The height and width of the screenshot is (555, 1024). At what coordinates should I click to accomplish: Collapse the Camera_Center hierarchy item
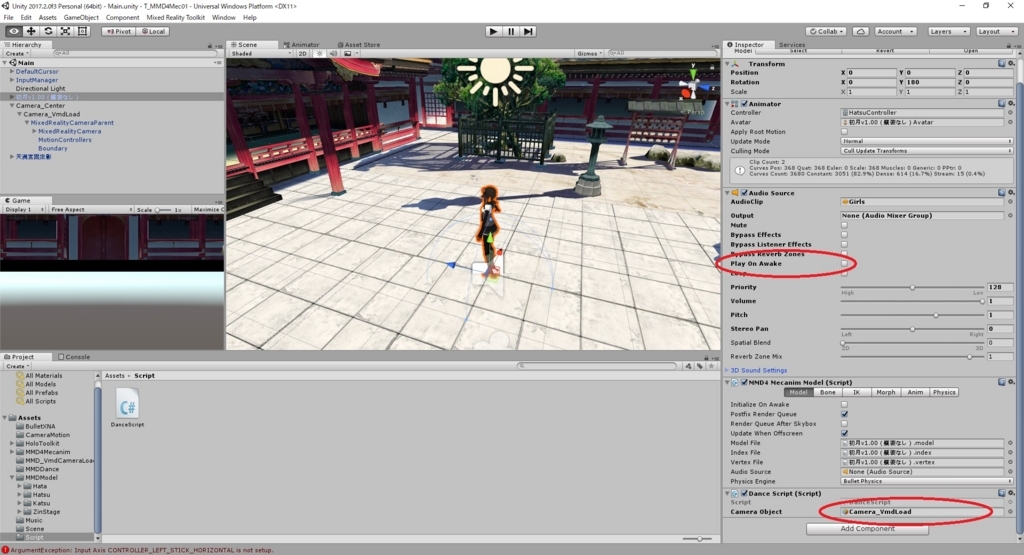point(12,105)
